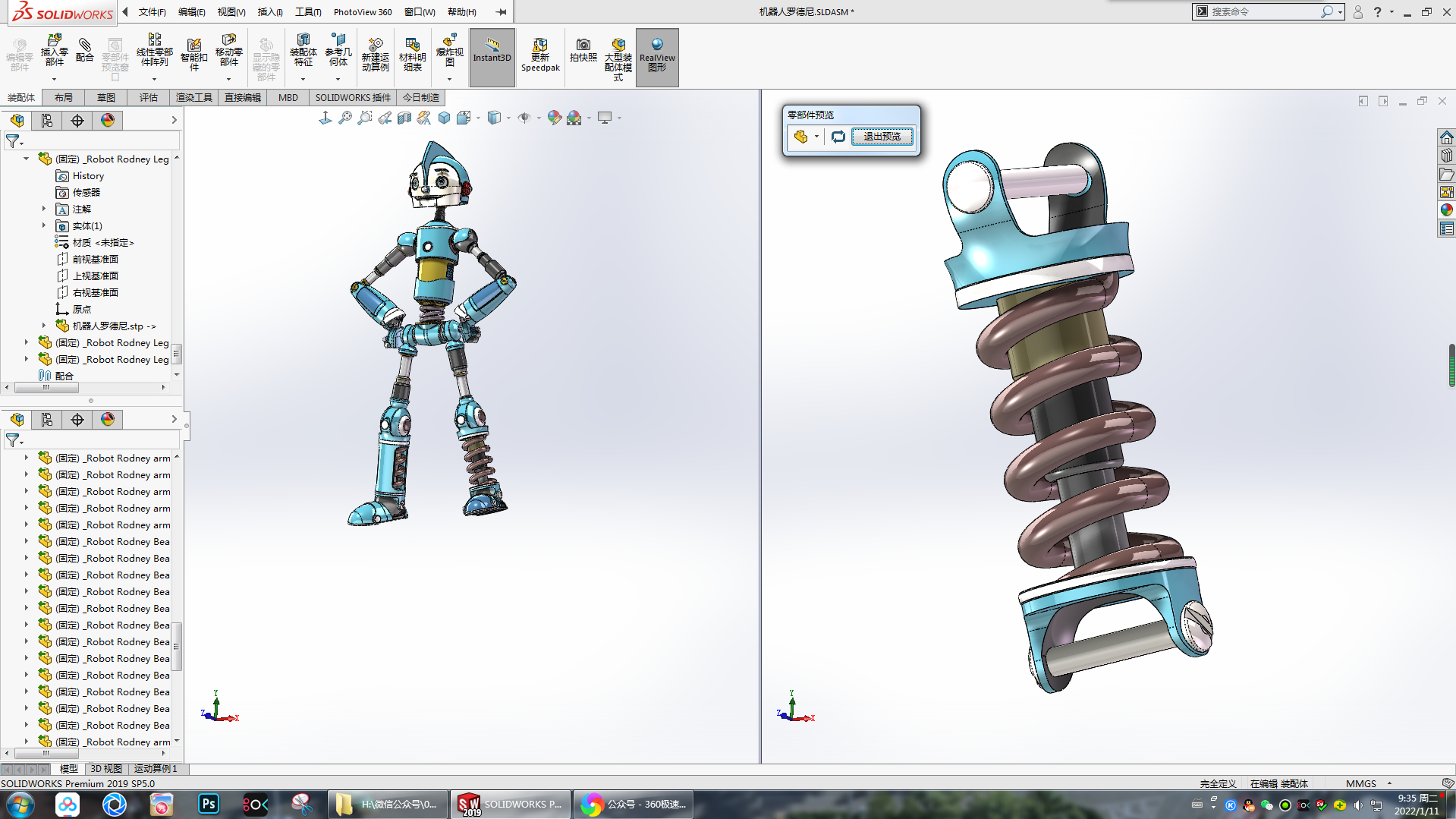Click Edit Appearance color ball icon
The image size is (1456, 819).
[x=555, y=118]
